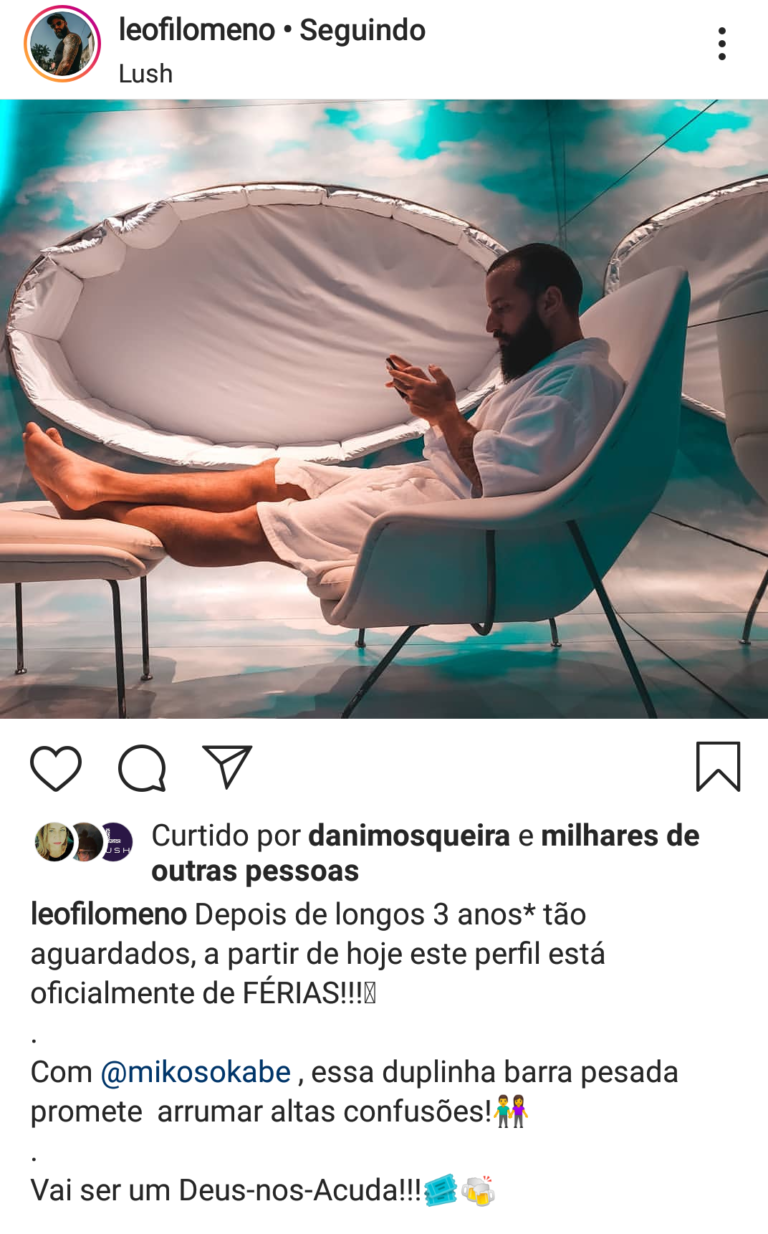Tap the first liker avatar thumbnail

[54, 842]
